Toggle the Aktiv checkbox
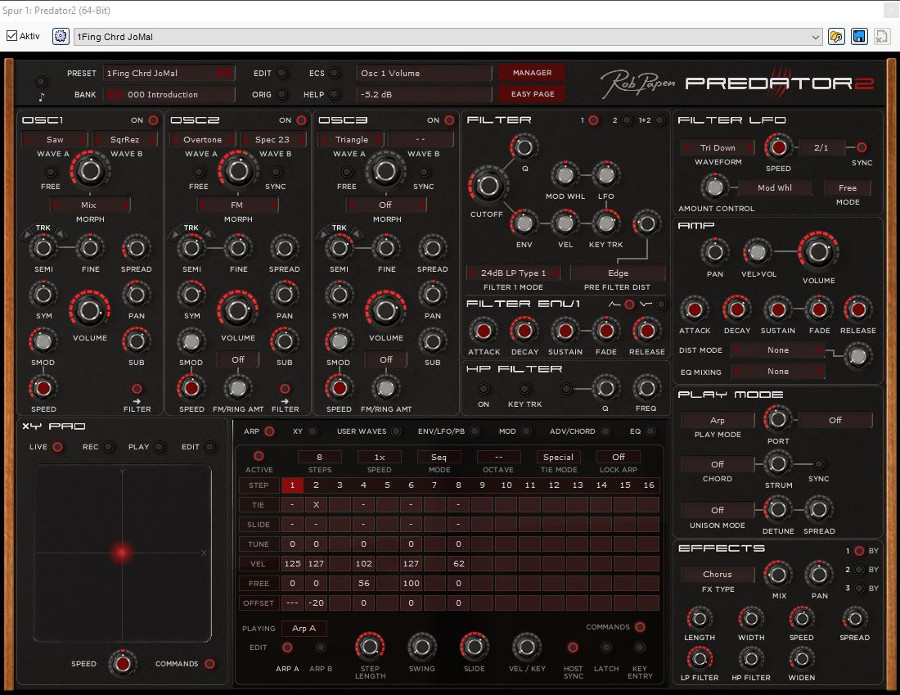This screenshot has height=695, width=900. click(11, 36)
